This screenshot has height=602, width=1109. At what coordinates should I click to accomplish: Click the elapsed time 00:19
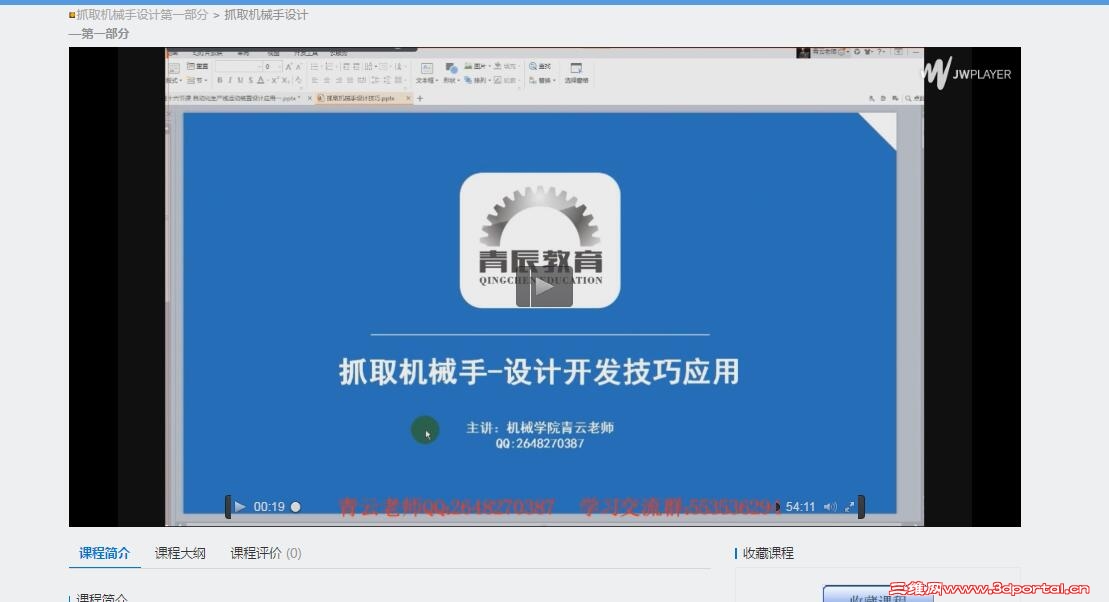(269, 507)
